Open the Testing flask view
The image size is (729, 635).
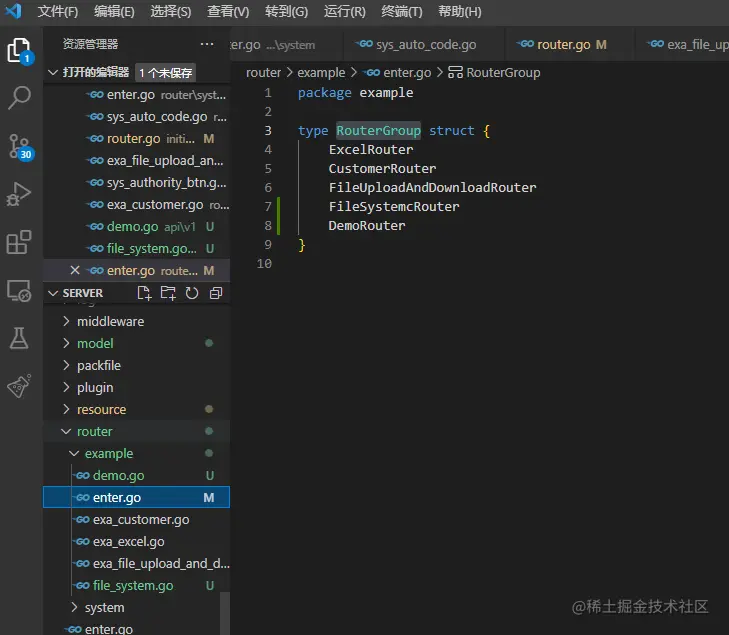pyautogui.click(x=19, y=338)
